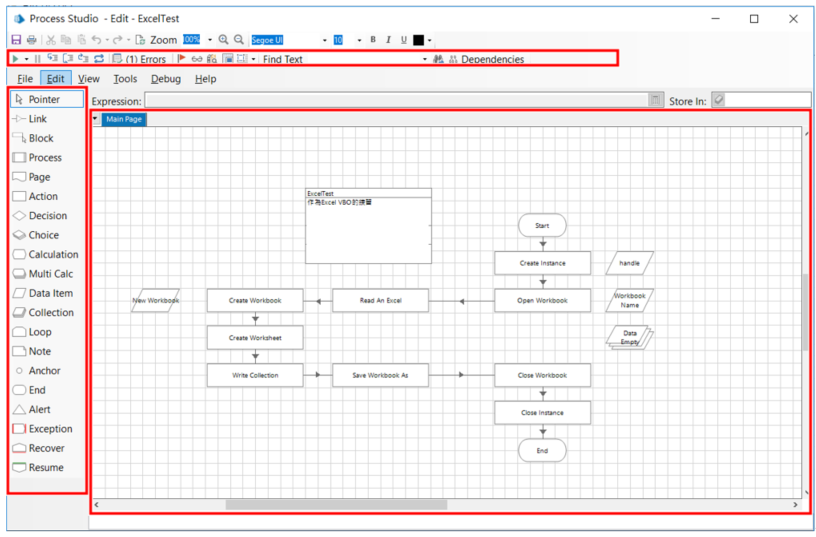The height and width of the screenshot is (537, 816).
Task: Open the Help menu
Action: (x=205, y=79)
